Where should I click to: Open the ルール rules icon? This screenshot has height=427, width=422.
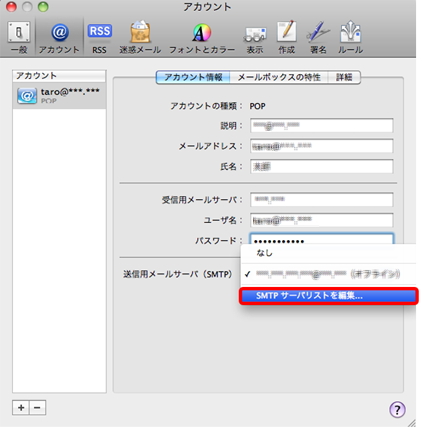pos(350,38)
